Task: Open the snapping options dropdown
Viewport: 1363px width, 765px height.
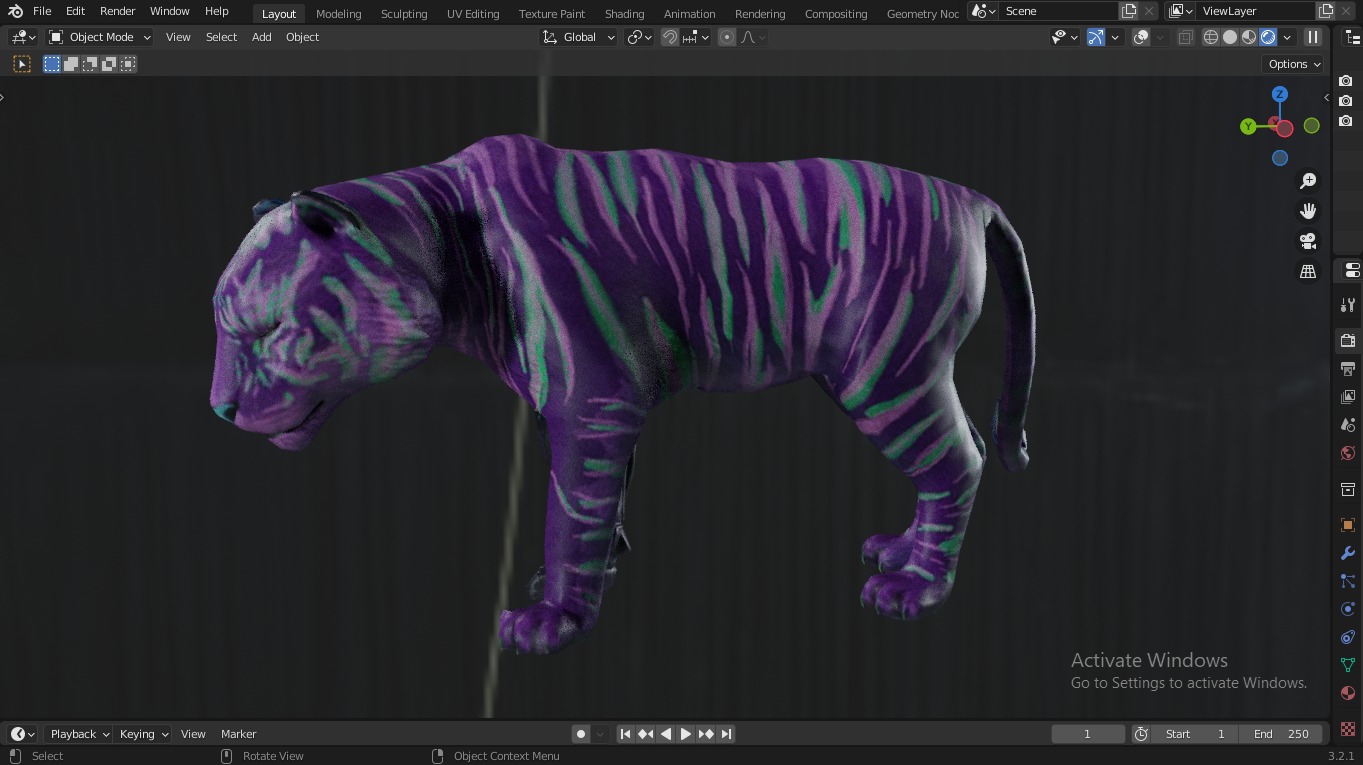Action: pyautogui.click(x=696, y=37)
